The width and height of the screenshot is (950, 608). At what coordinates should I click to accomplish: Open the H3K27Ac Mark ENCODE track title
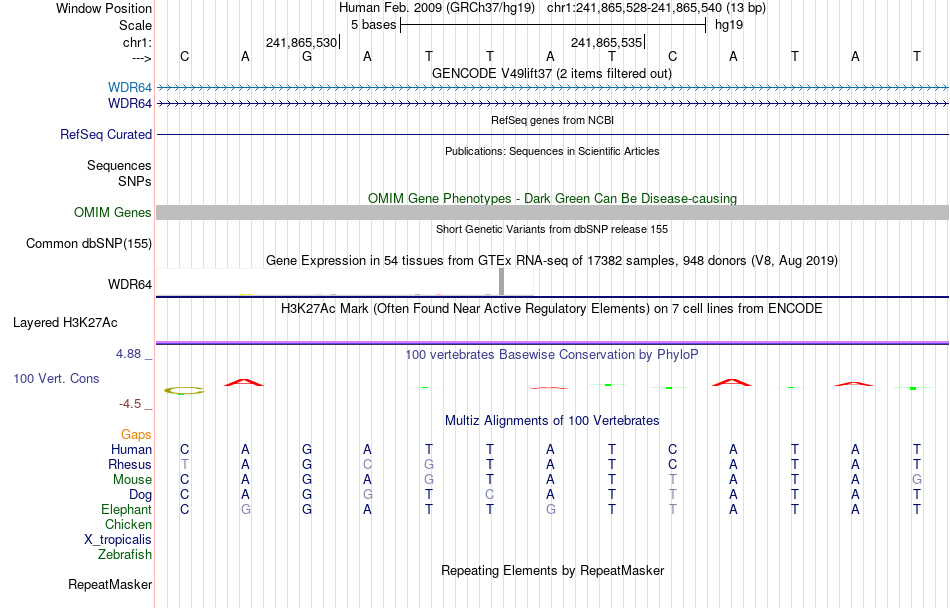tap(551, 308)
